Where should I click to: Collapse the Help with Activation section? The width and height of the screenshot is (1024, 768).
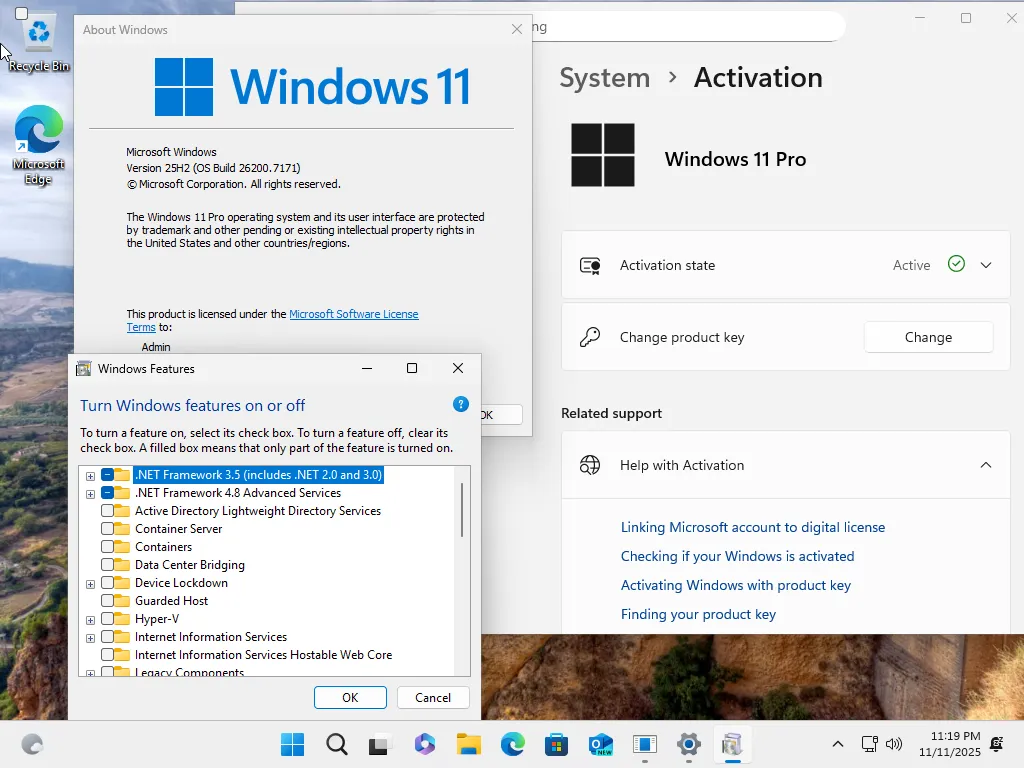tap(985, 465)
